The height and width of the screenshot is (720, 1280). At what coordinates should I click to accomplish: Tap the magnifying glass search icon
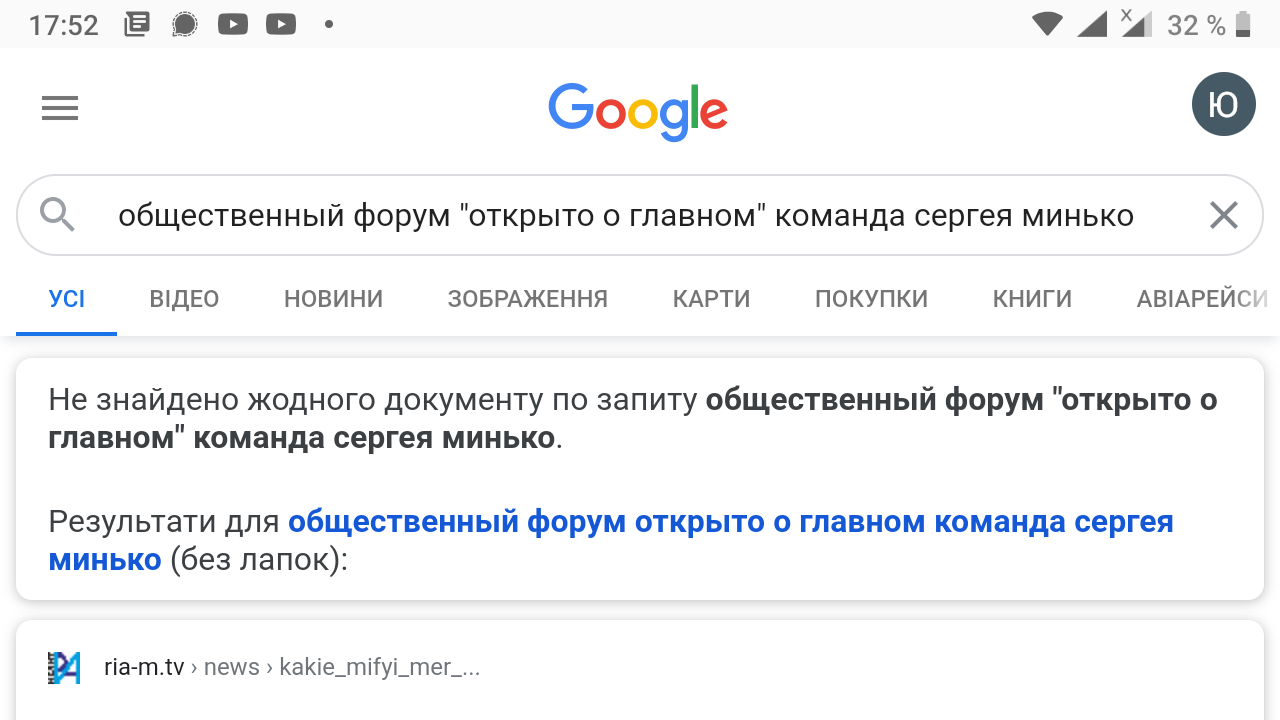pos(58,215)
